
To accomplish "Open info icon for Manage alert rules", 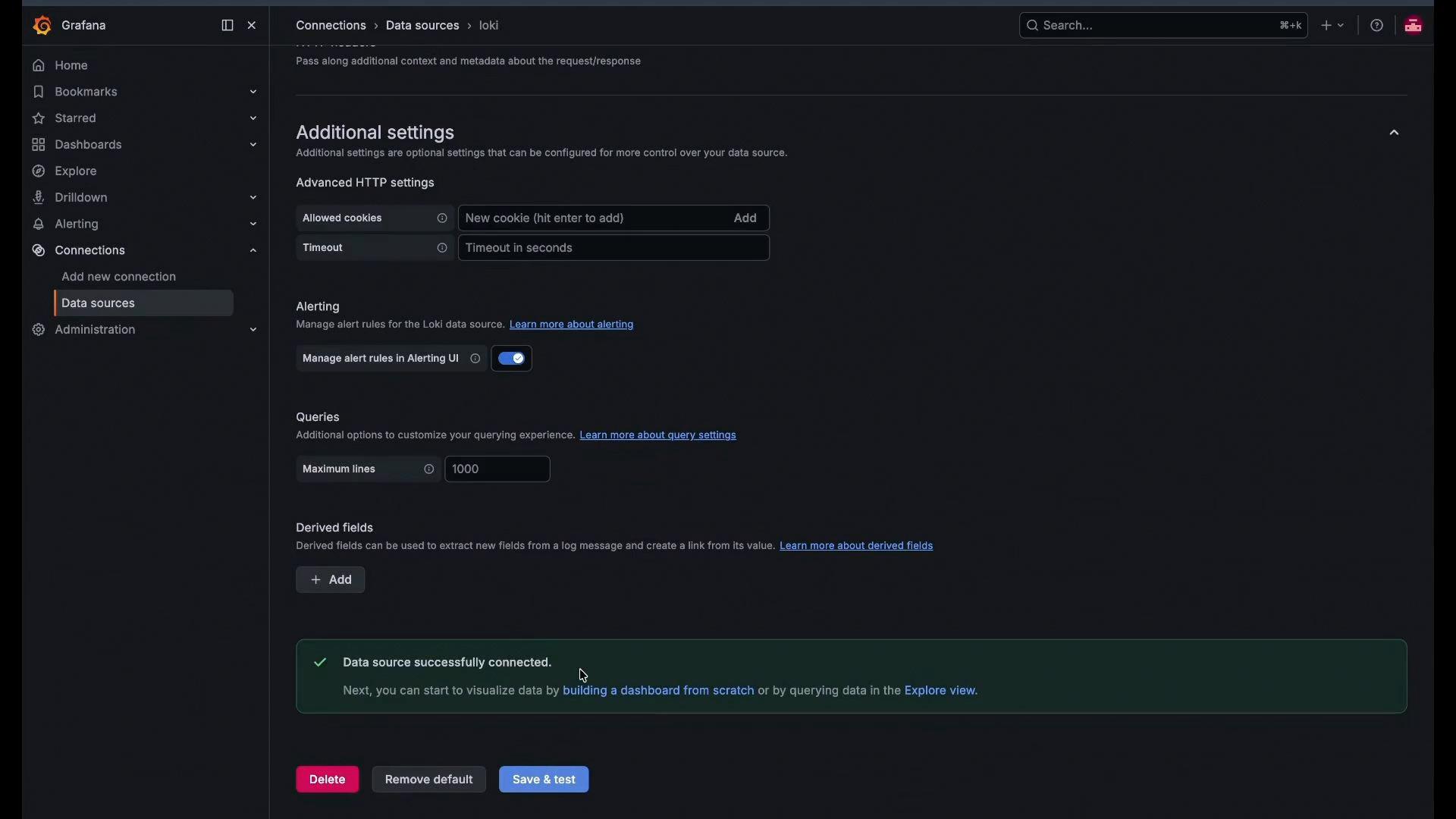I will pyautogui.click(x=475, y=359).
